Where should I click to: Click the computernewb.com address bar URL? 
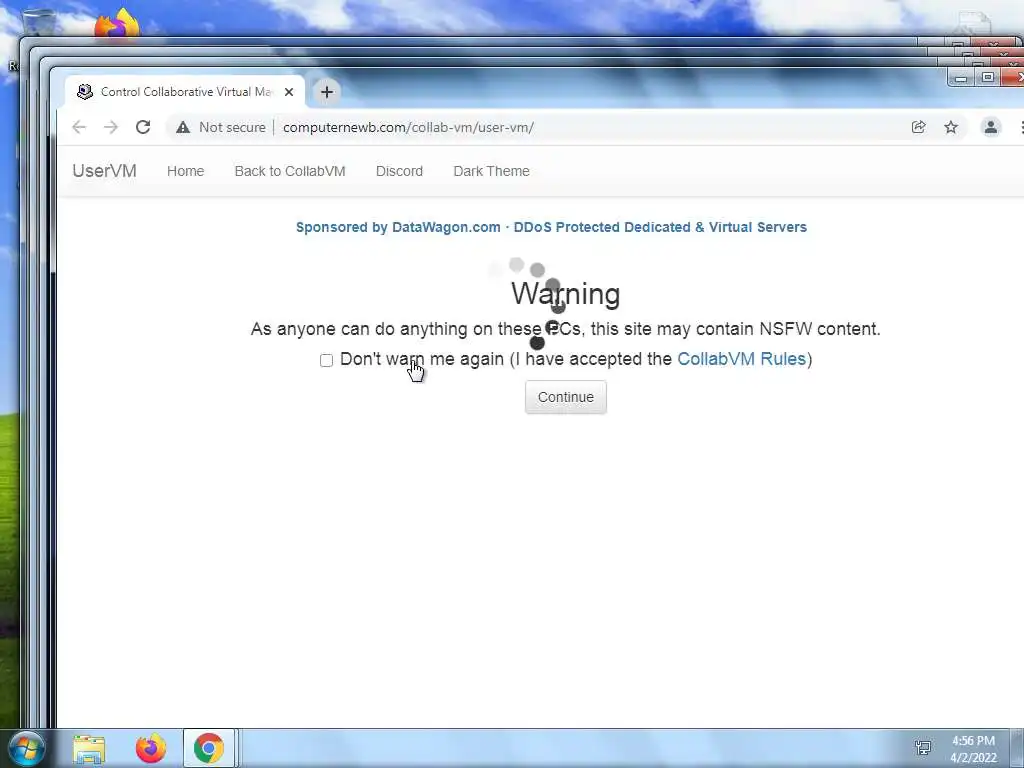coord(408,127)
